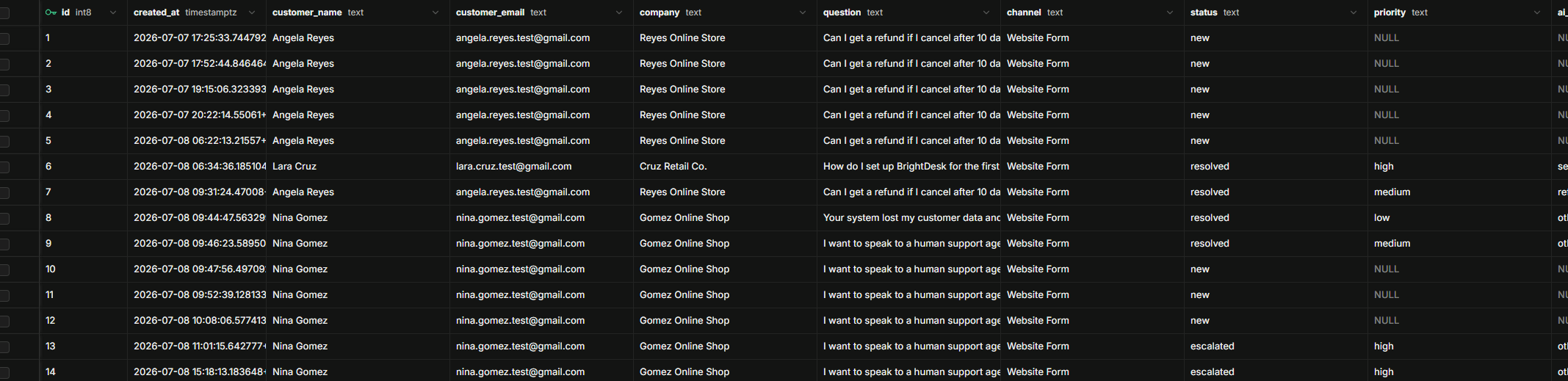
Task: Click the refund question cell in row 5
Action: point(908,141)
